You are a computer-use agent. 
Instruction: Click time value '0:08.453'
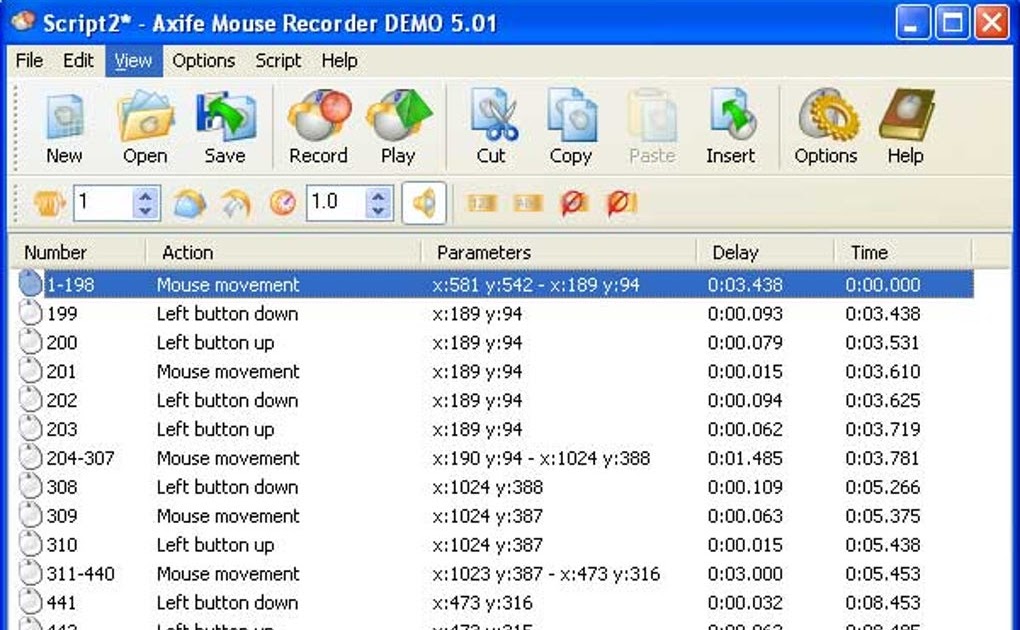[883, 602]
